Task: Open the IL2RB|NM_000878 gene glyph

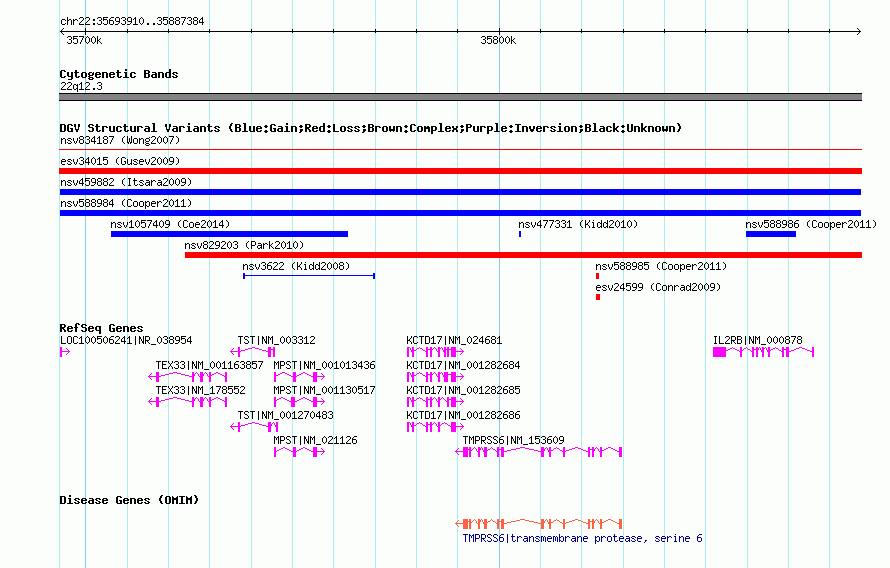Action: [763, 352]
